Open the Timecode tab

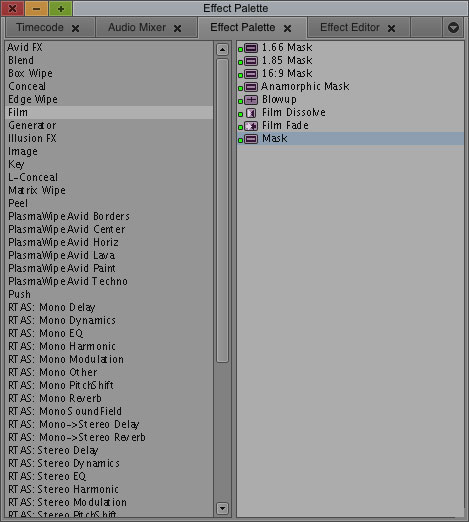pos(40,27)
